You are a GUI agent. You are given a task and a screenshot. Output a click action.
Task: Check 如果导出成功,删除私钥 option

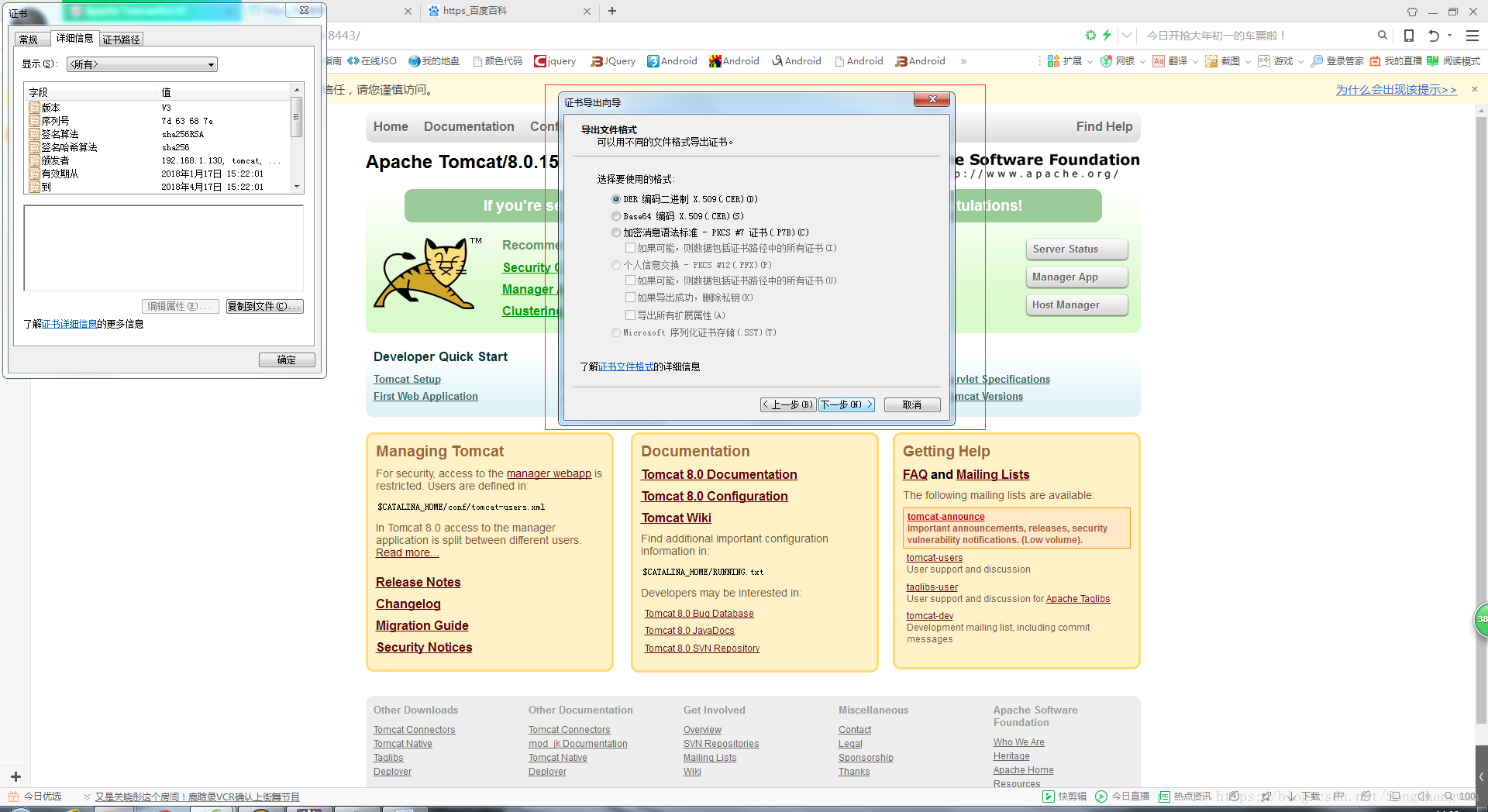631,298
